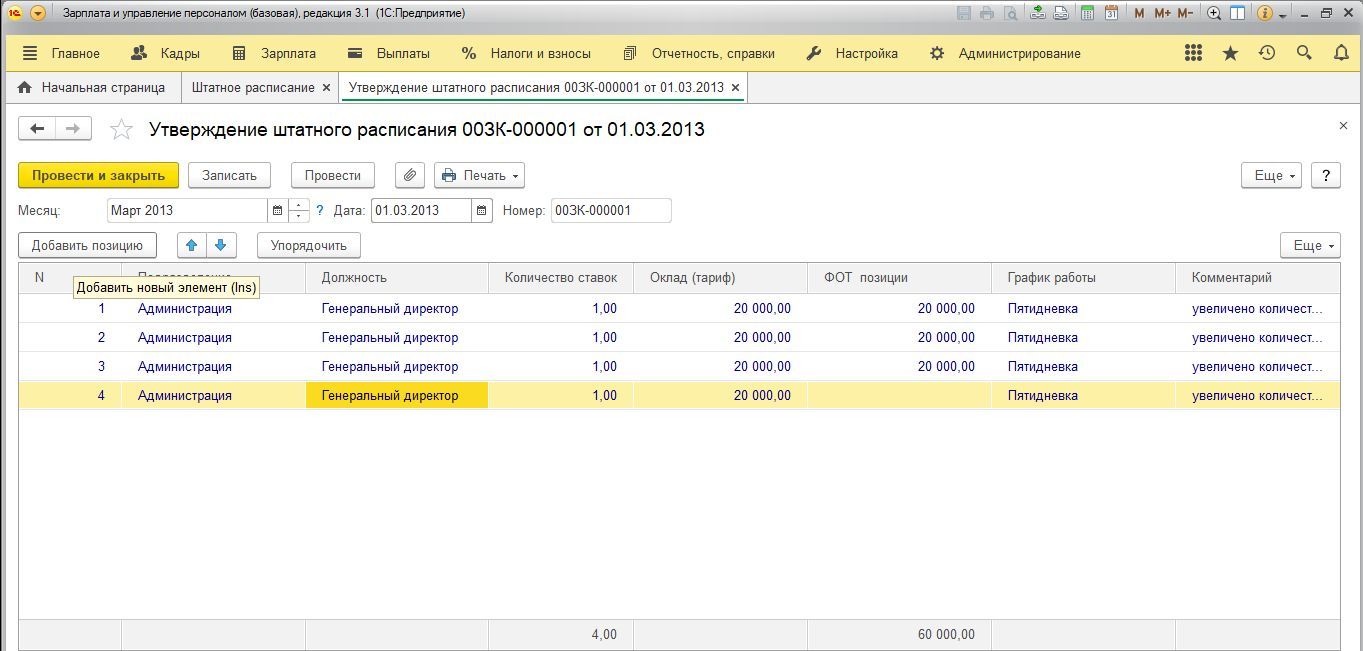This screenshot has width=1363, height=651.
Task: Click the paperclip attachments icon
Action: pos(410,175)
